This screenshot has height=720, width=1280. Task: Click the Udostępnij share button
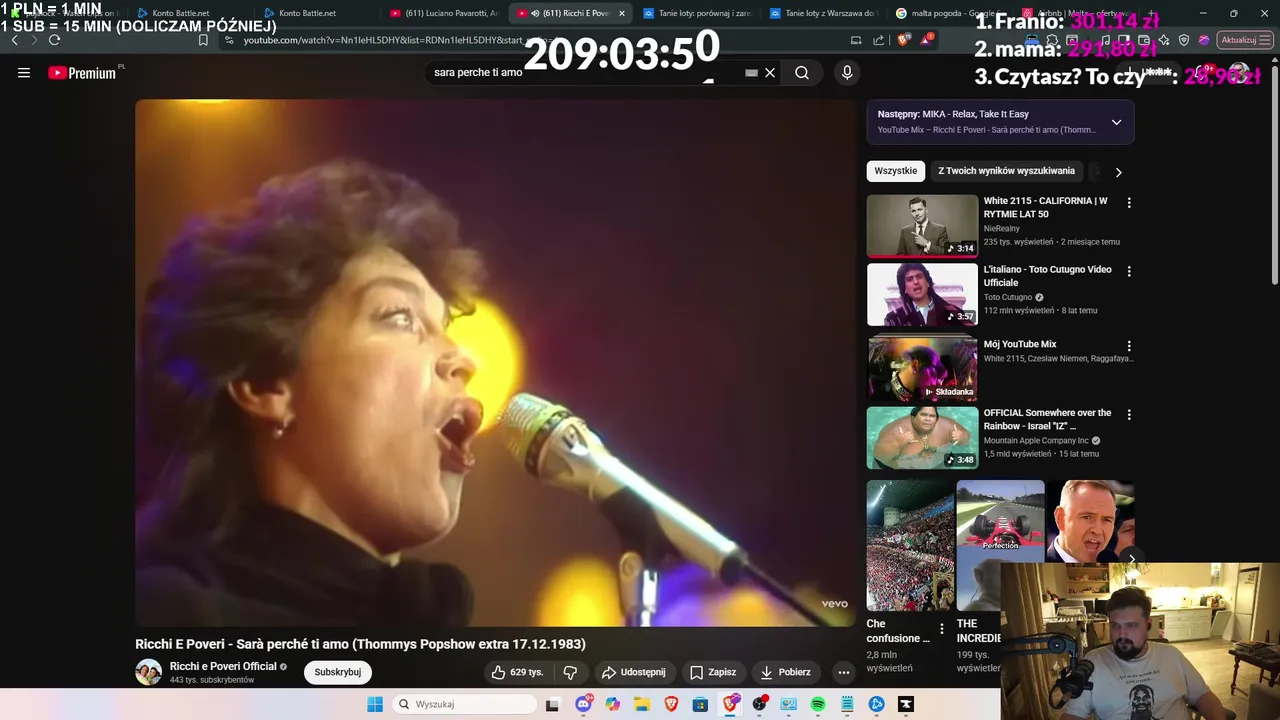[x=633, y=672]
